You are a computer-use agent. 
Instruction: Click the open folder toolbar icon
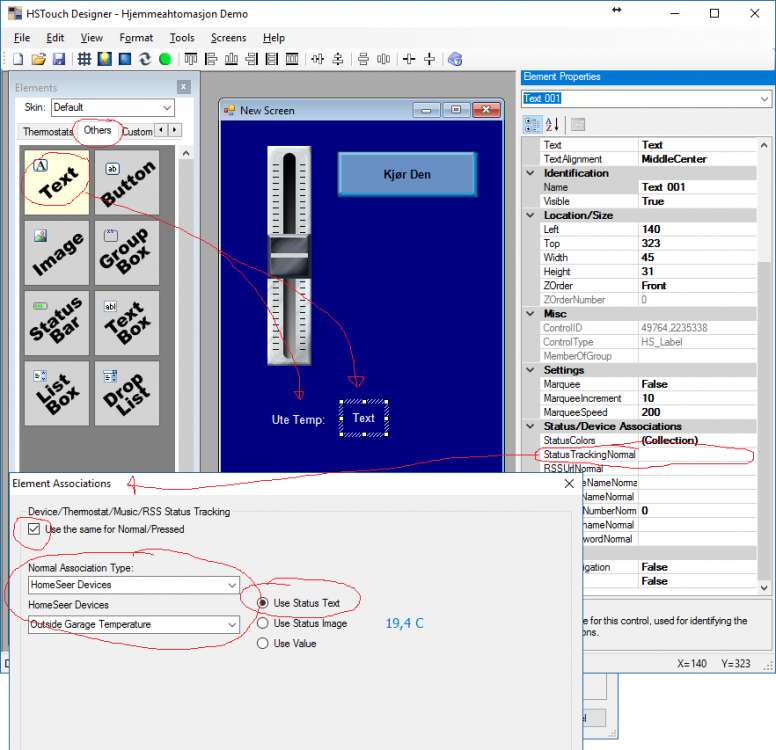pyautogui.click(x=39, y=59)
